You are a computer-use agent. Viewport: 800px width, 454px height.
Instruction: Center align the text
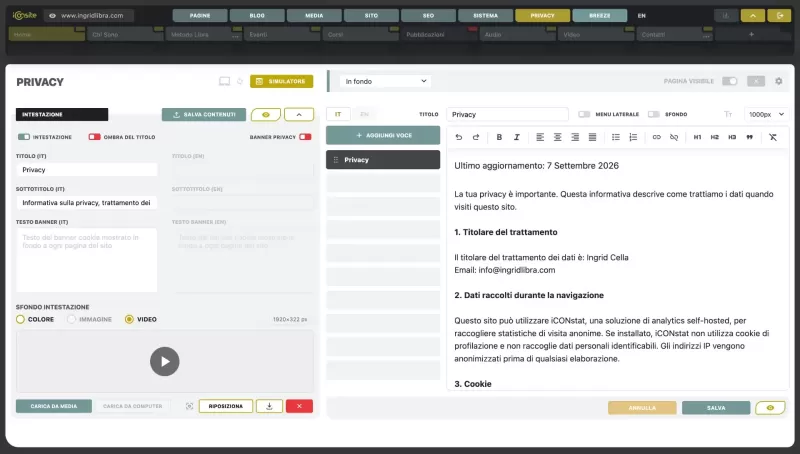tap(558, 137)
